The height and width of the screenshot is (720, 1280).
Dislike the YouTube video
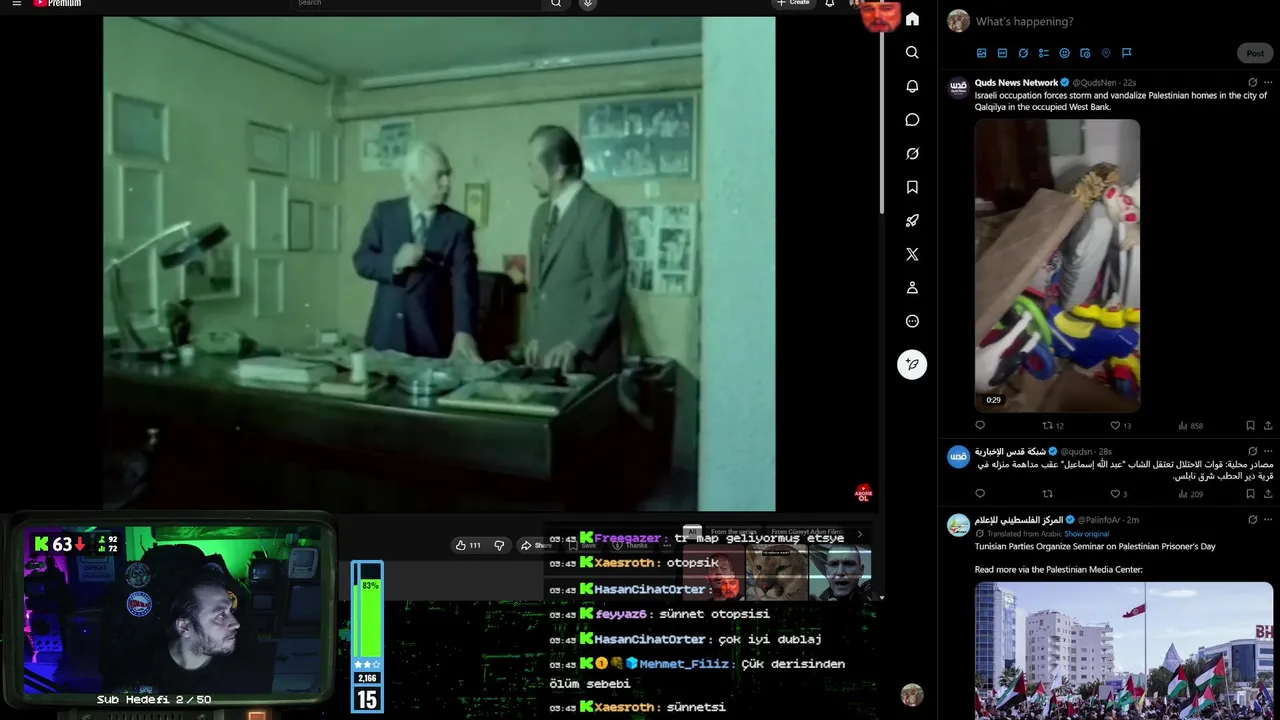click(x=499, y=545)
